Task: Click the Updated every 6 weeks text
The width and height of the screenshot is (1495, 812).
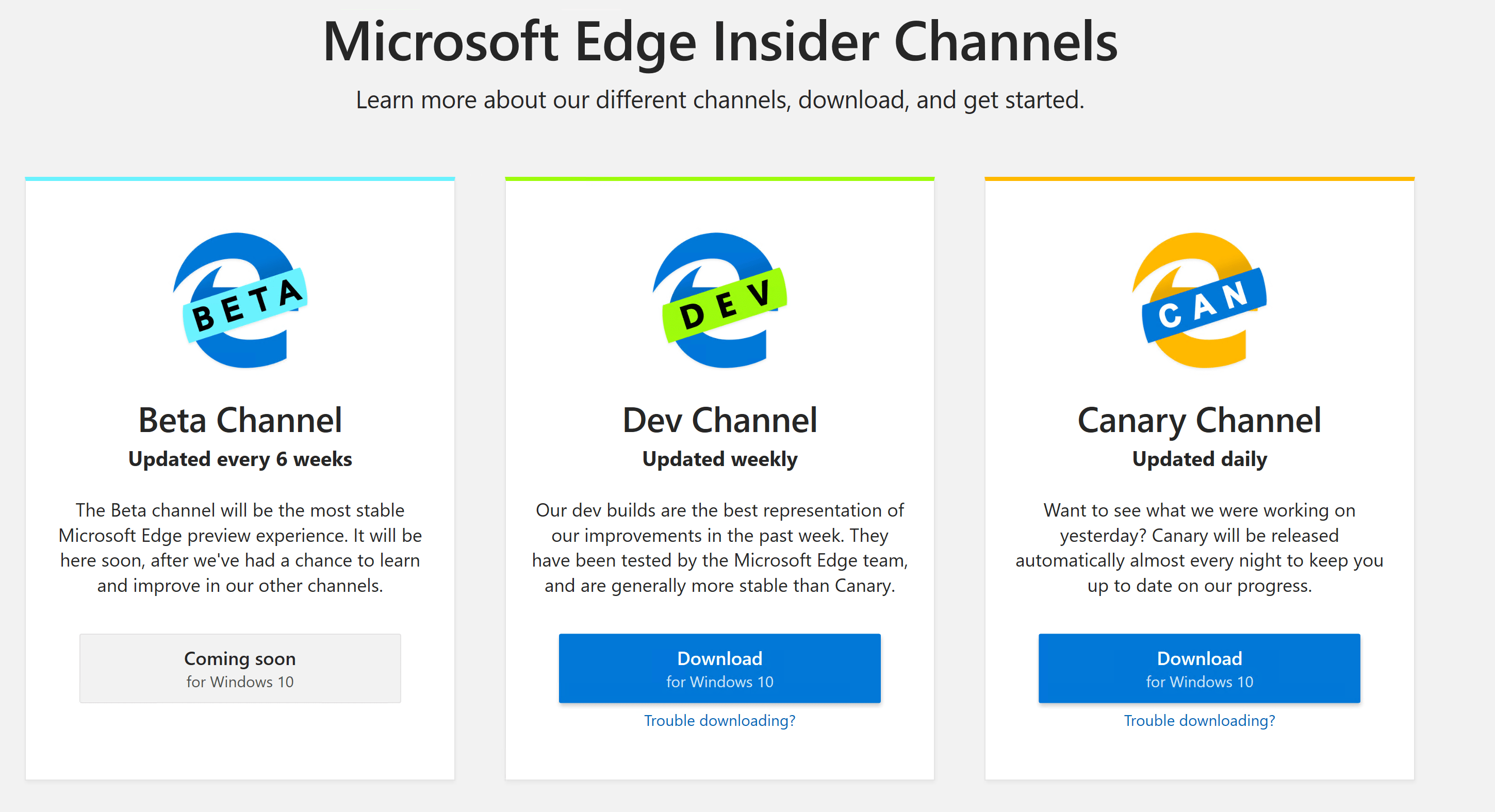Action: point(240,459)
